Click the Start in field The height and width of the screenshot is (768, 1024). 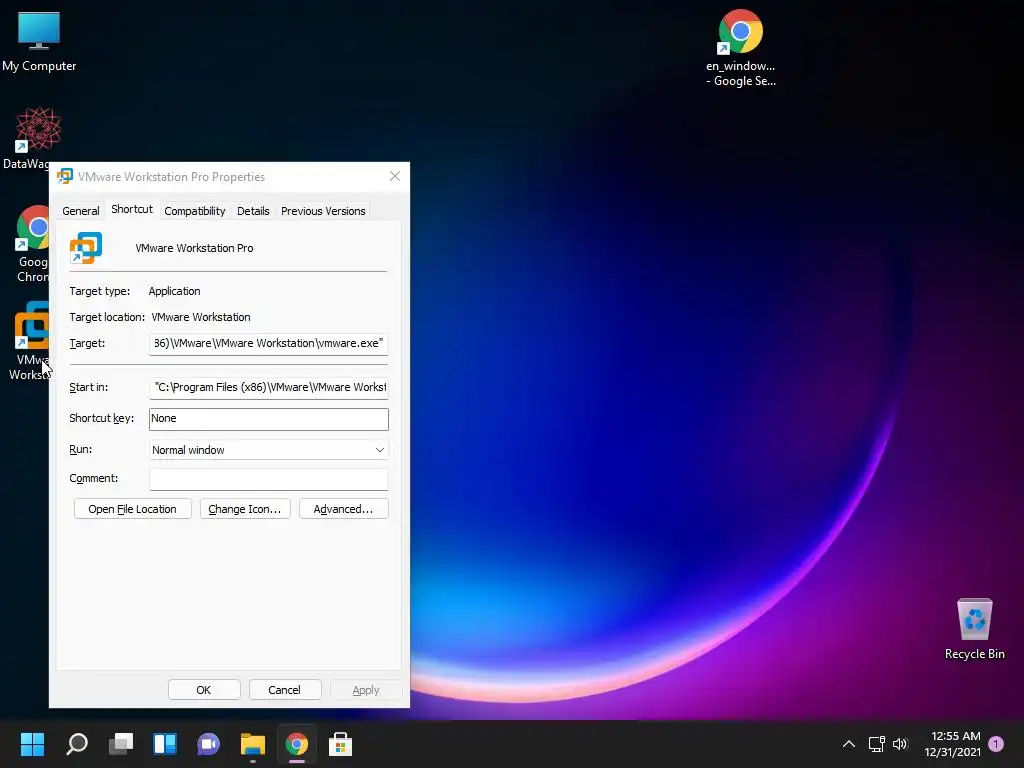coord(268,387)
